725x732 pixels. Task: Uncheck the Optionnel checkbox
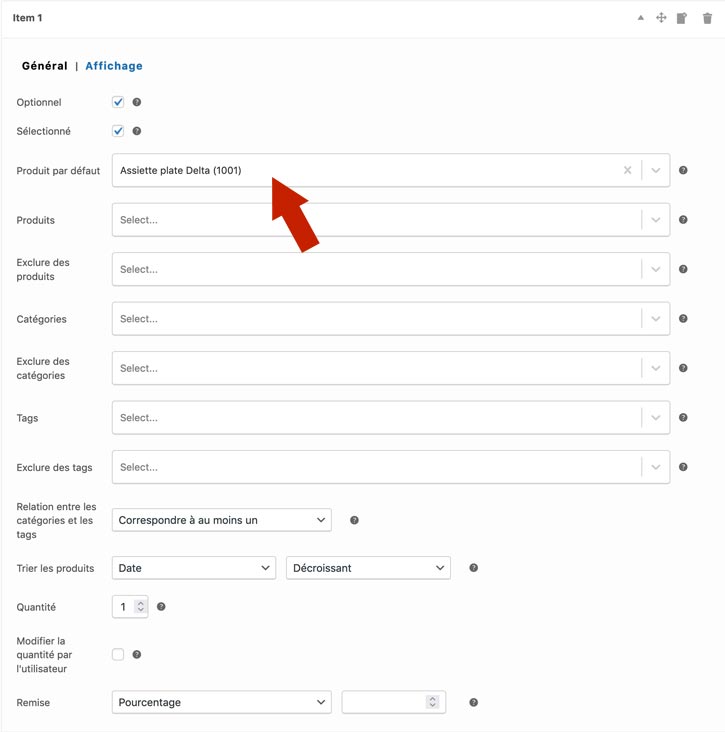coord(118,102)
